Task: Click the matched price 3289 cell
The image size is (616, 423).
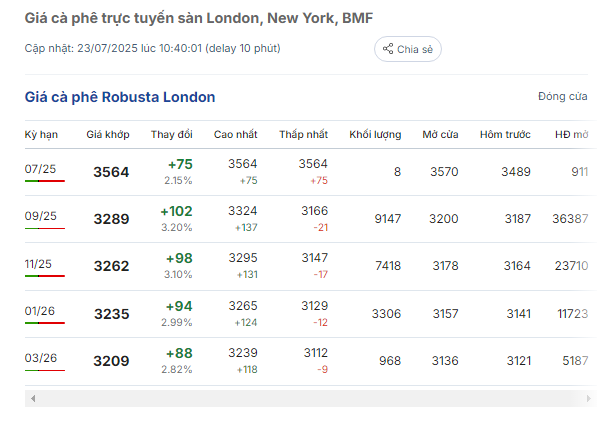Action: point(111,219)
